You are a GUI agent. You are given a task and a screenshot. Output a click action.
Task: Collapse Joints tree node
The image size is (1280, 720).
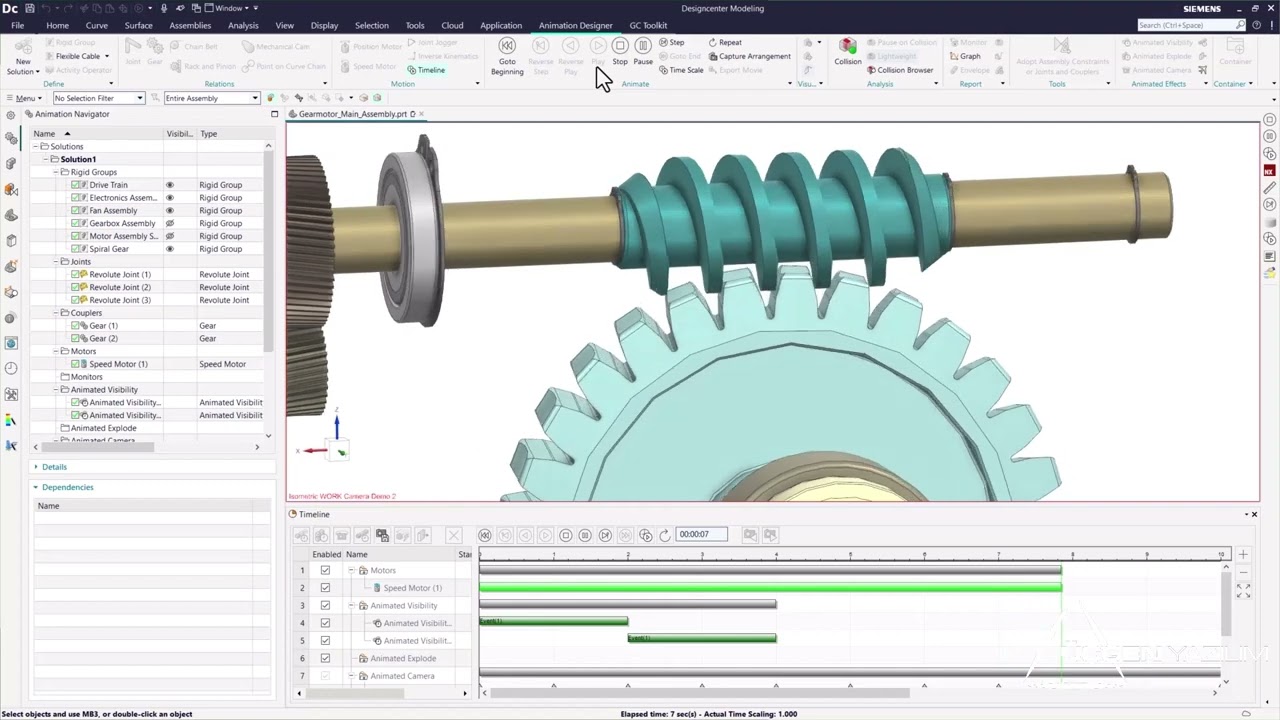57,262
